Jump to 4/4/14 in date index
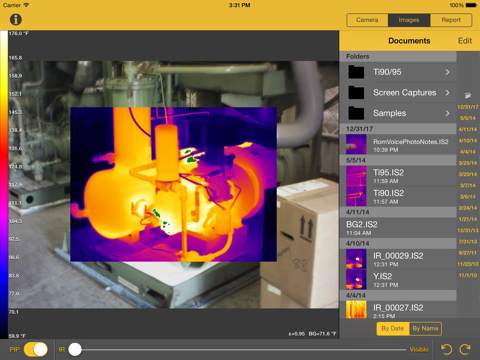 click(x=468, y=152)
